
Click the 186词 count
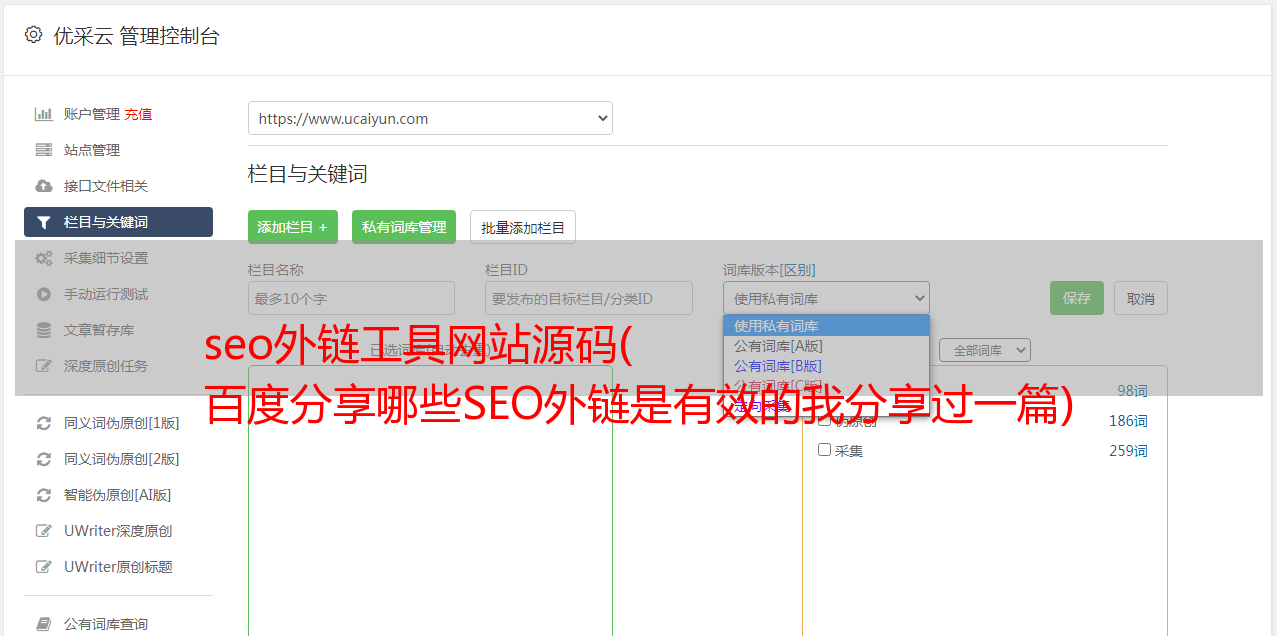coord(1128,421)
